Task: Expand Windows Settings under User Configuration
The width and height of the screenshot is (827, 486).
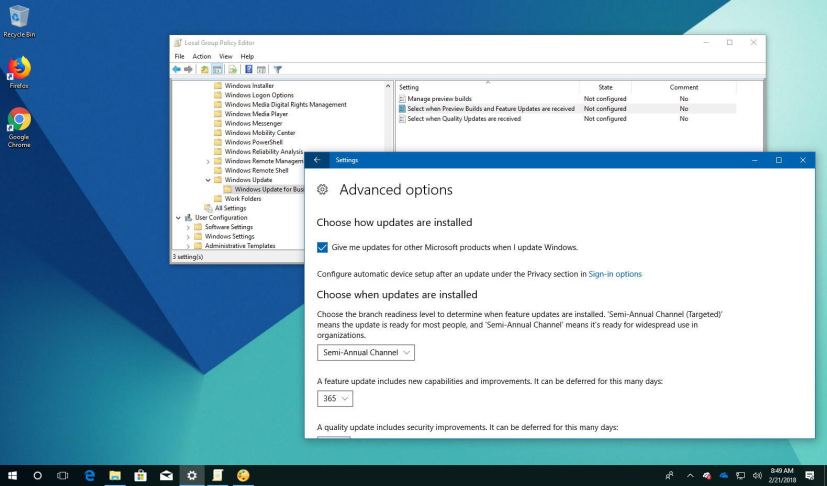Action: point(188,237)
